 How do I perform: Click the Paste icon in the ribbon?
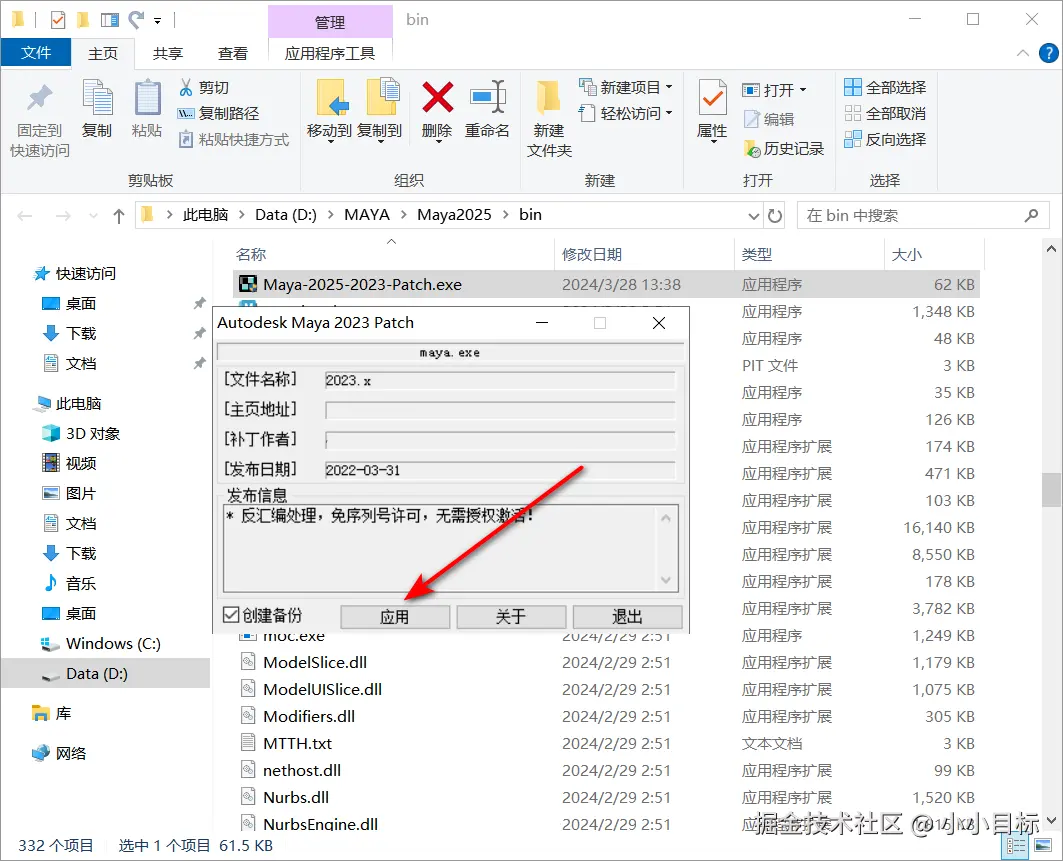pos(147,97)
